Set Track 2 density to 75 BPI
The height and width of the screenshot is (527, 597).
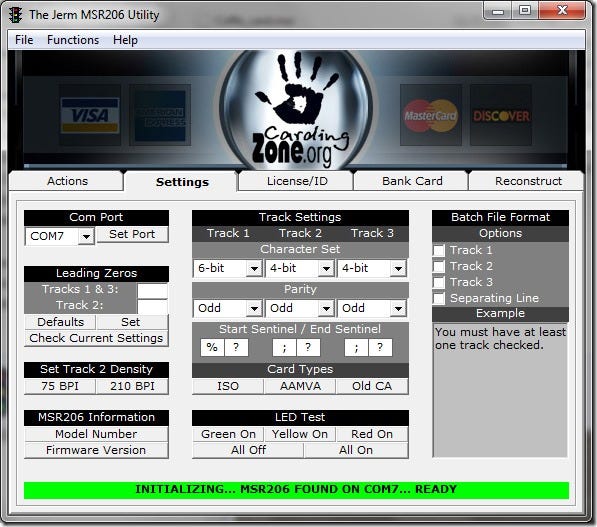point(60,386)
